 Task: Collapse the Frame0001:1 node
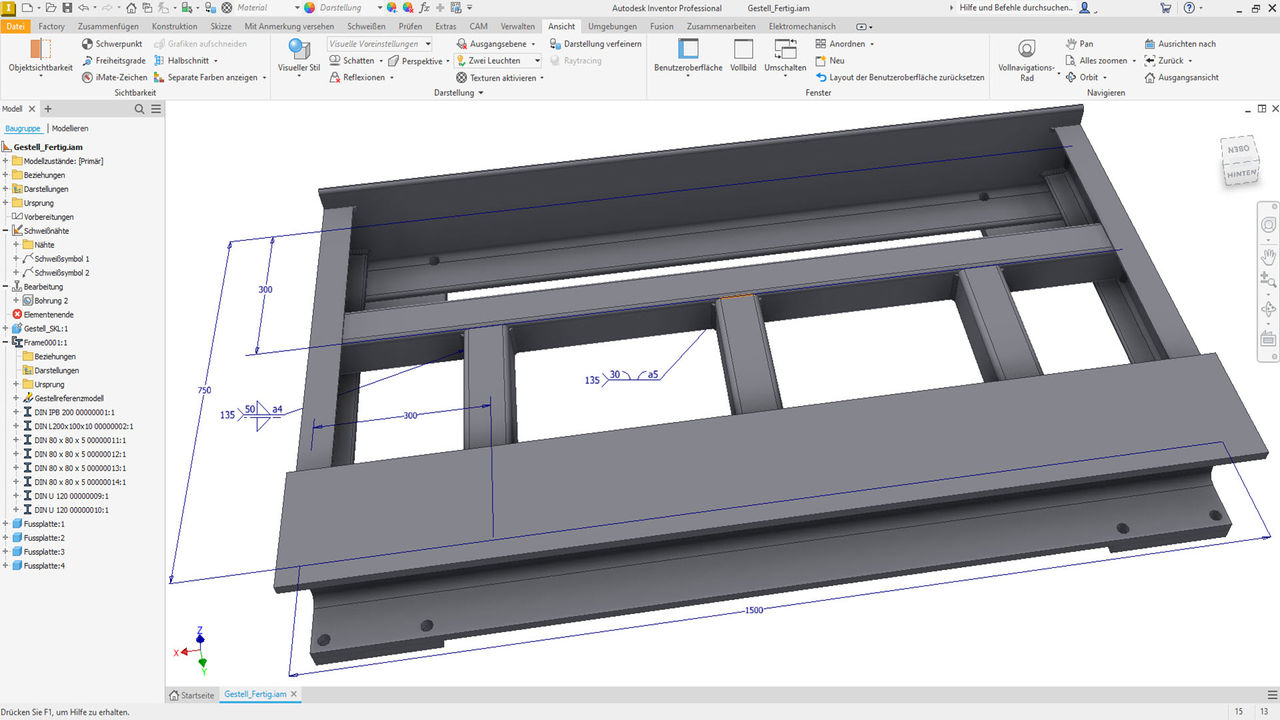(6, 343)
